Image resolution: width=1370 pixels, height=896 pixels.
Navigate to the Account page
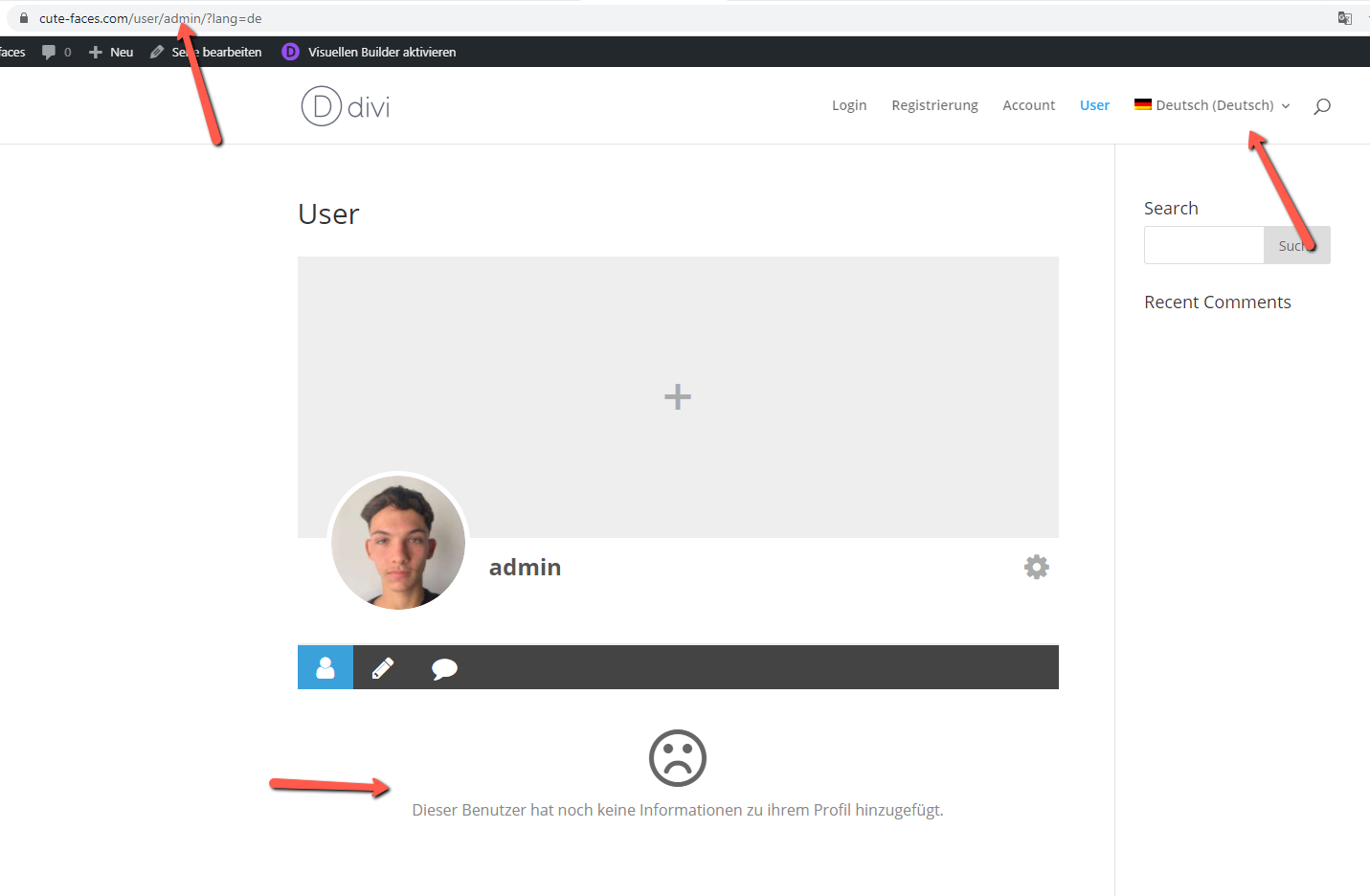1028,105
